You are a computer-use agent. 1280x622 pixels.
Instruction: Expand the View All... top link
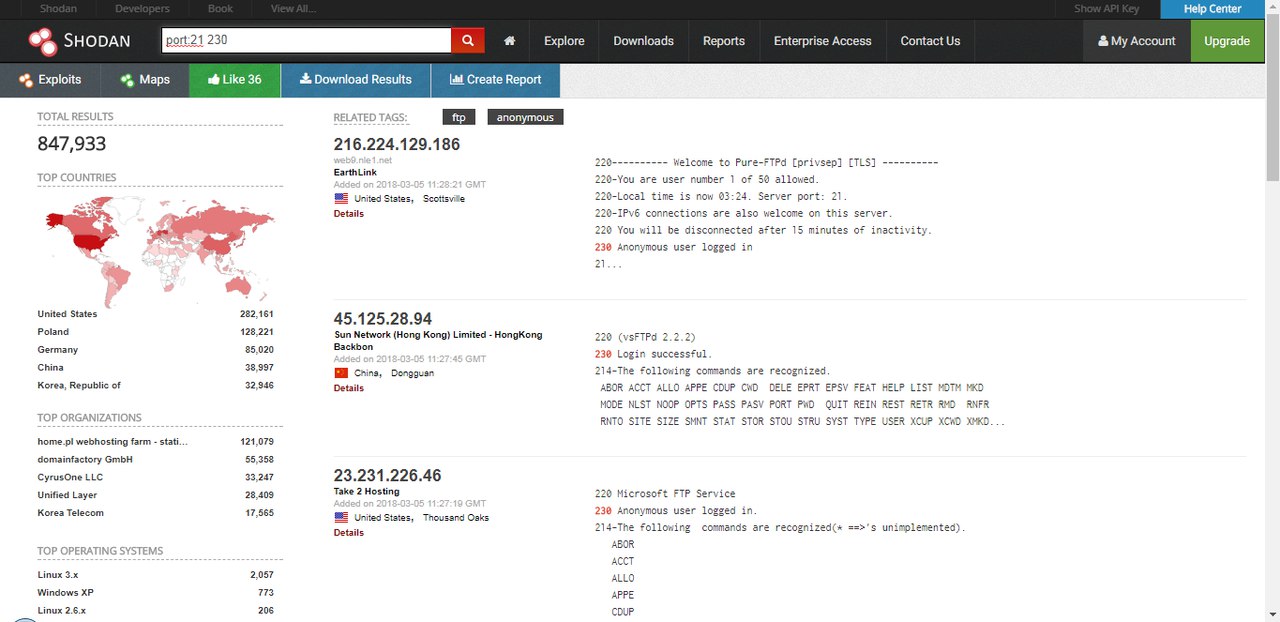pos(293,9)
